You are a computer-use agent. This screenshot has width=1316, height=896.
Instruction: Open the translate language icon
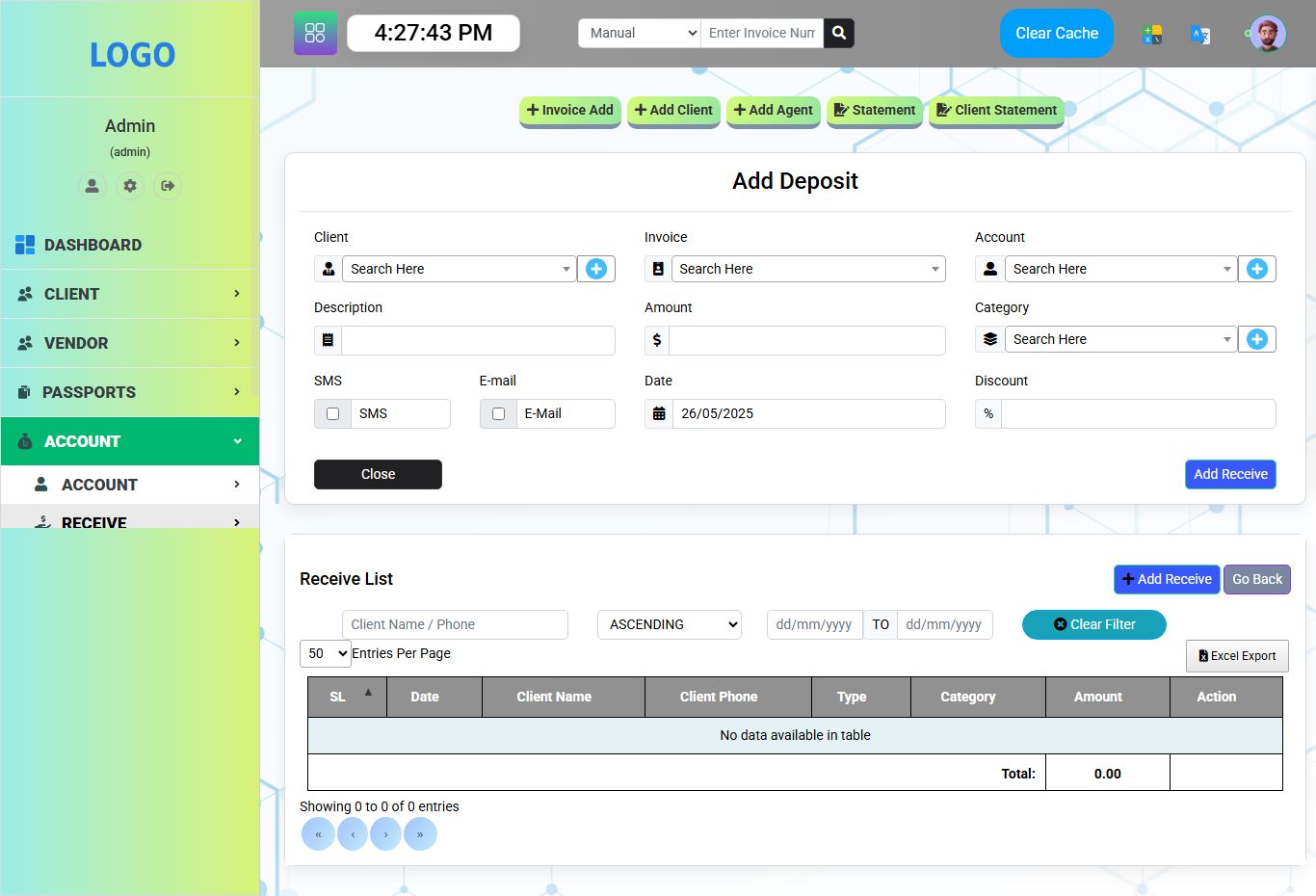[x=1200, y=35]
